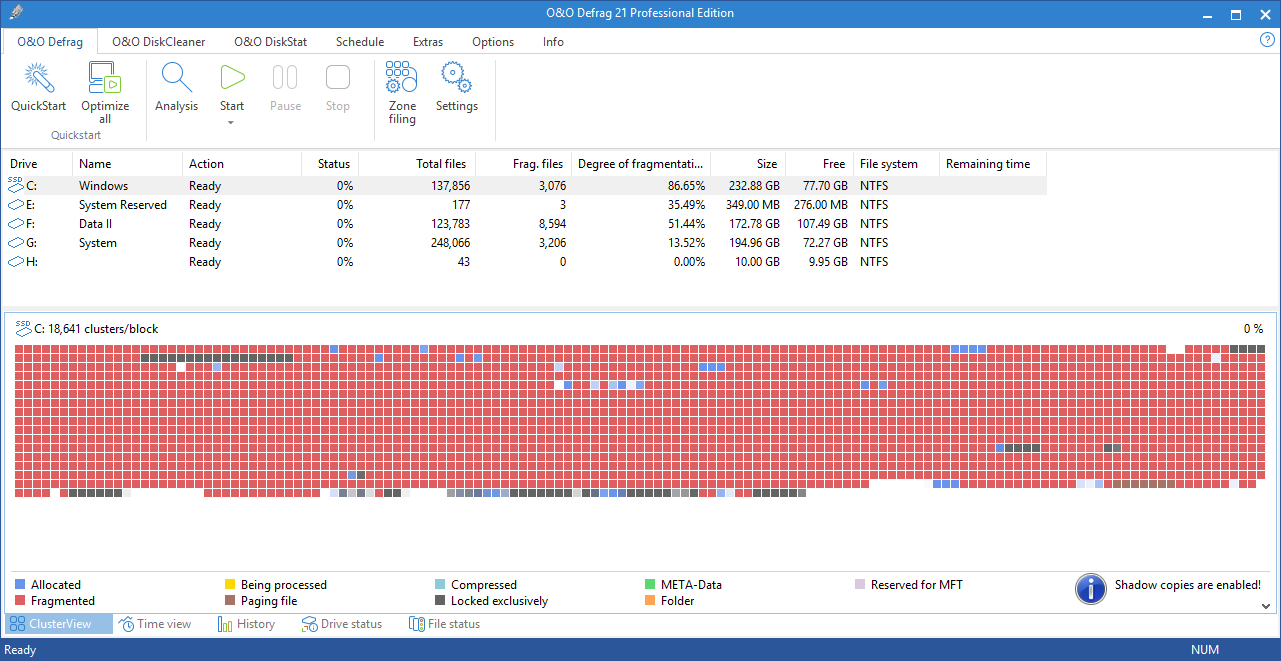Open Settings gears icon

(x=456, y=77)
